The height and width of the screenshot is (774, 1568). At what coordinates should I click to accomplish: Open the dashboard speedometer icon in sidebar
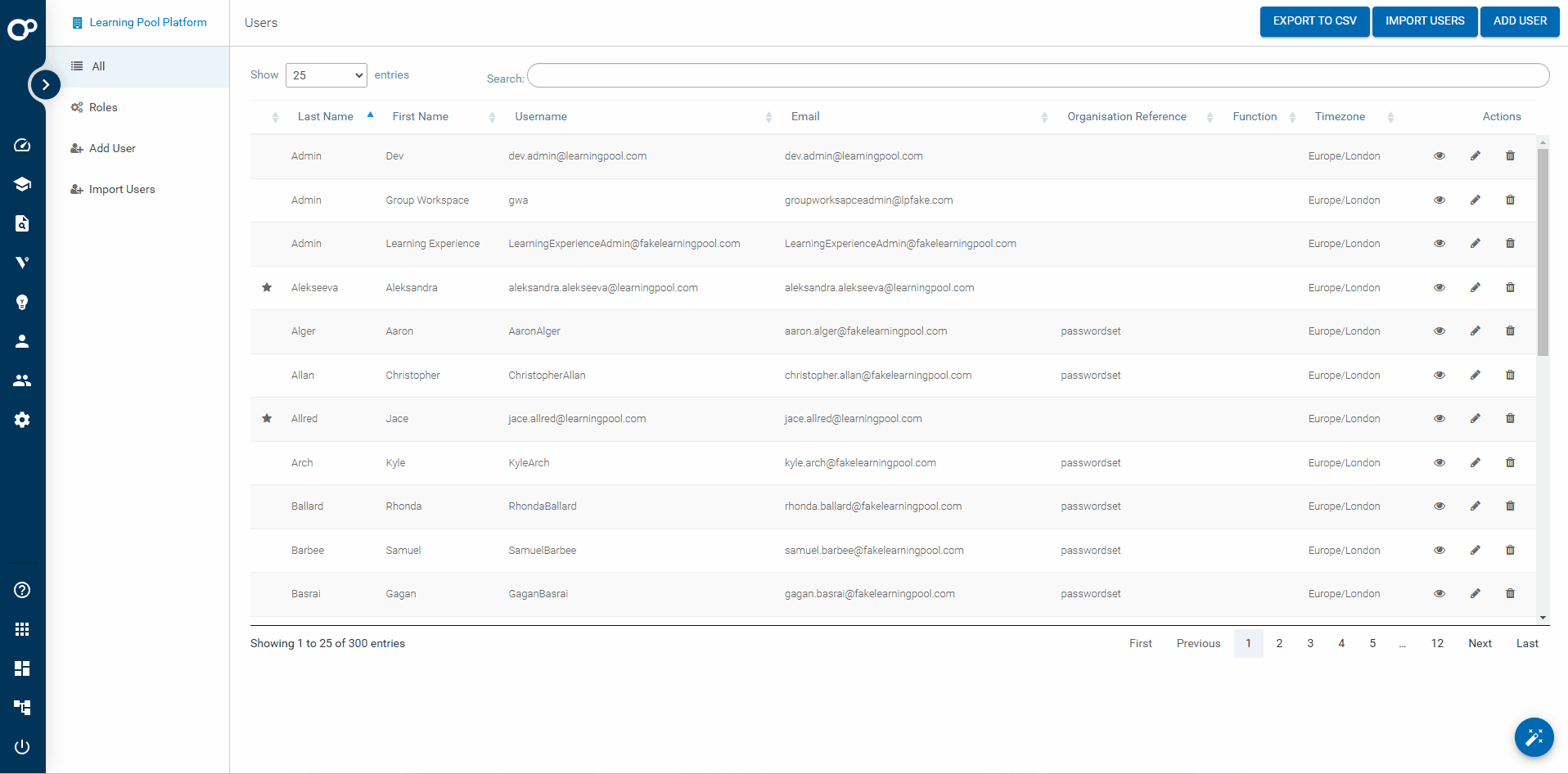[x=22, y=146]
